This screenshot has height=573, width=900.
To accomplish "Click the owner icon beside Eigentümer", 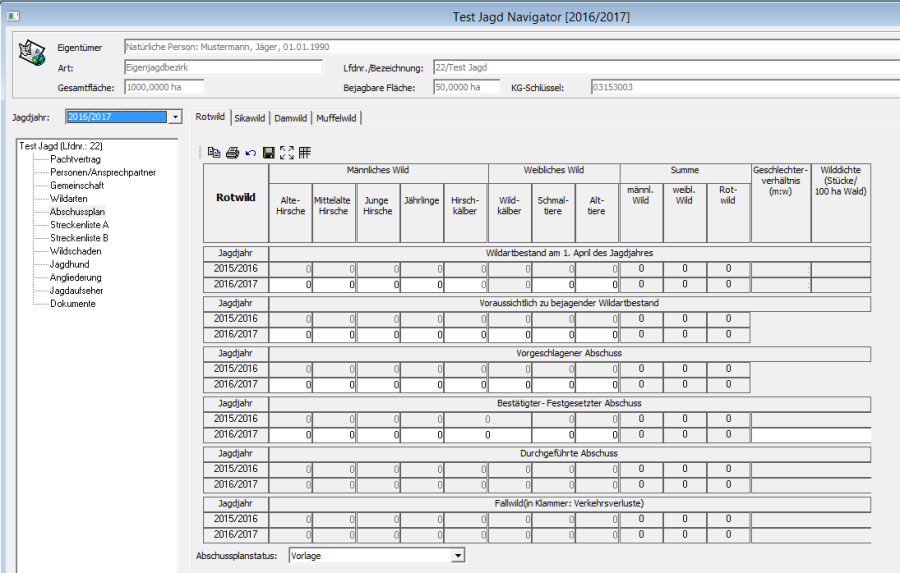I will 32,53.
